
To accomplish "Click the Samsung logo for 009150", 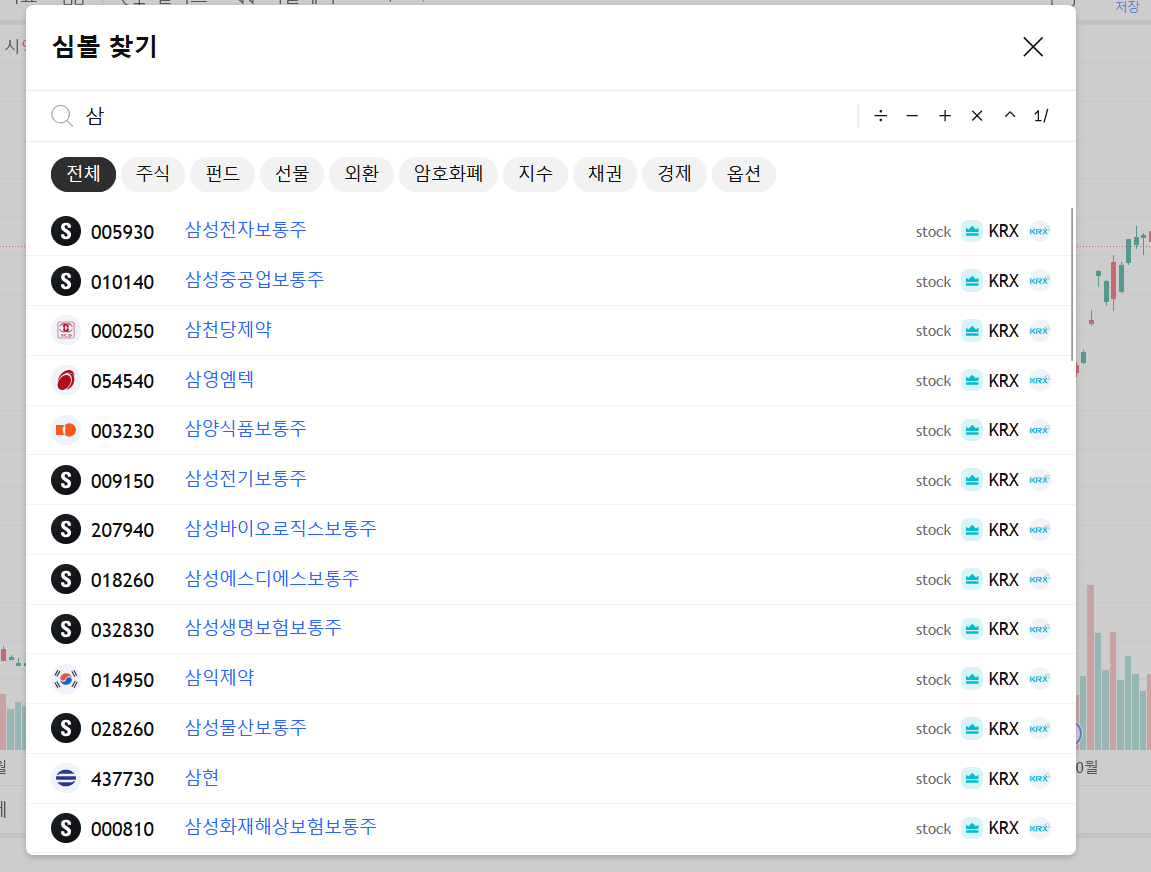I will pyautogui.click(x=65, y=480).
